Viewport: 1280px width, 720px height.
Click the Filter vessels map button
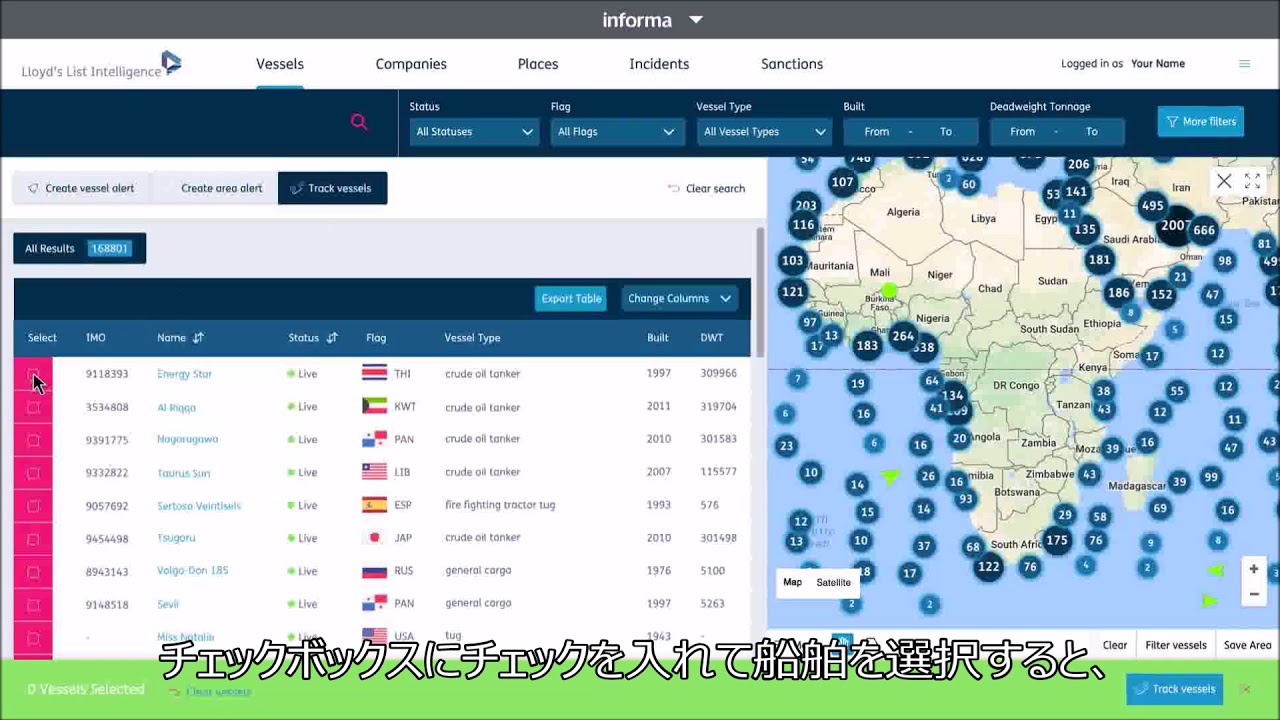[x=1176, y=645]
